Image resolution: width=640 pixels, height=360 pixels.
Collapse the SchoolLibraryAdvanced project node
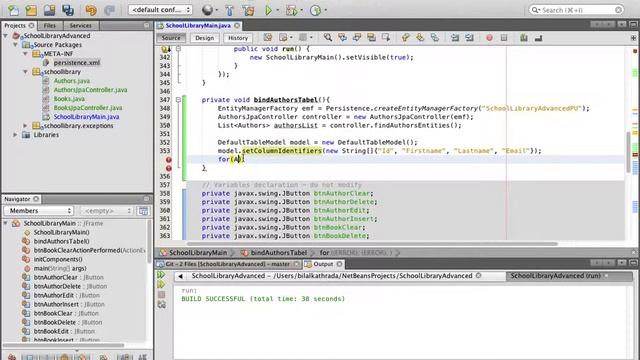click(6, 36)
